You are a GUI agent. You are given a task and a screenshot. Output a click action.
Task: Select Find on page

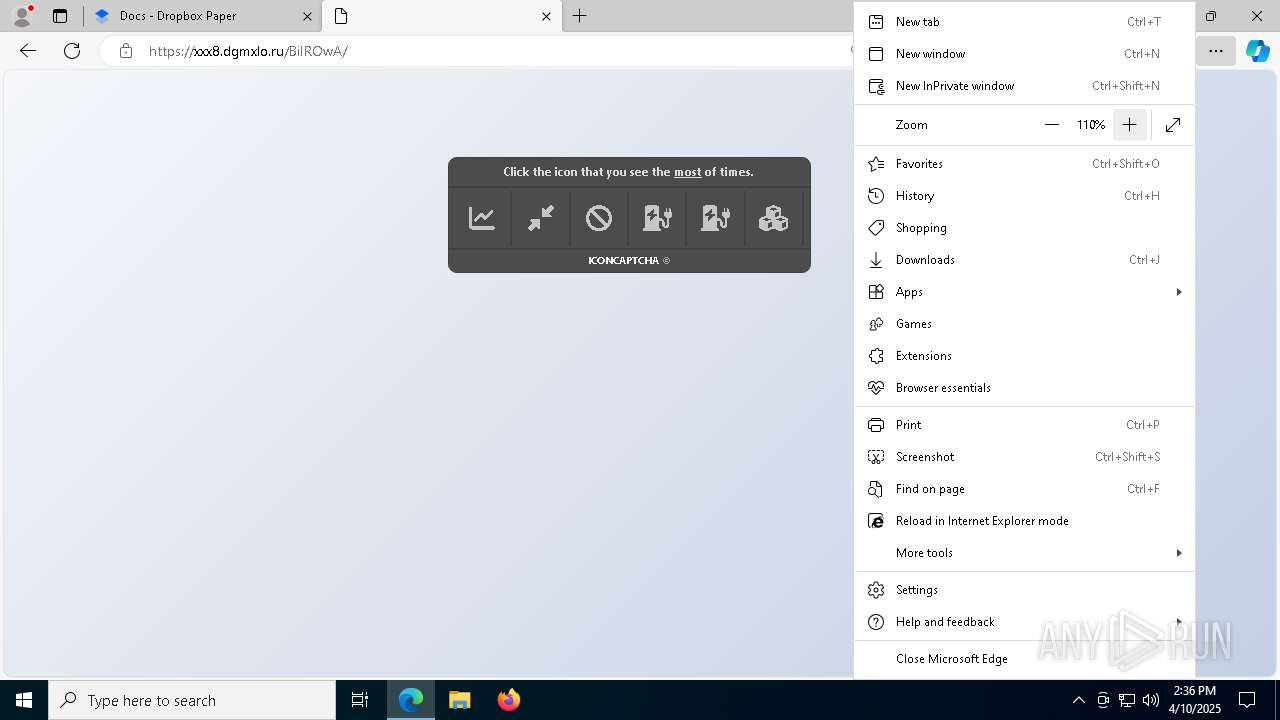click(1025, 489)
